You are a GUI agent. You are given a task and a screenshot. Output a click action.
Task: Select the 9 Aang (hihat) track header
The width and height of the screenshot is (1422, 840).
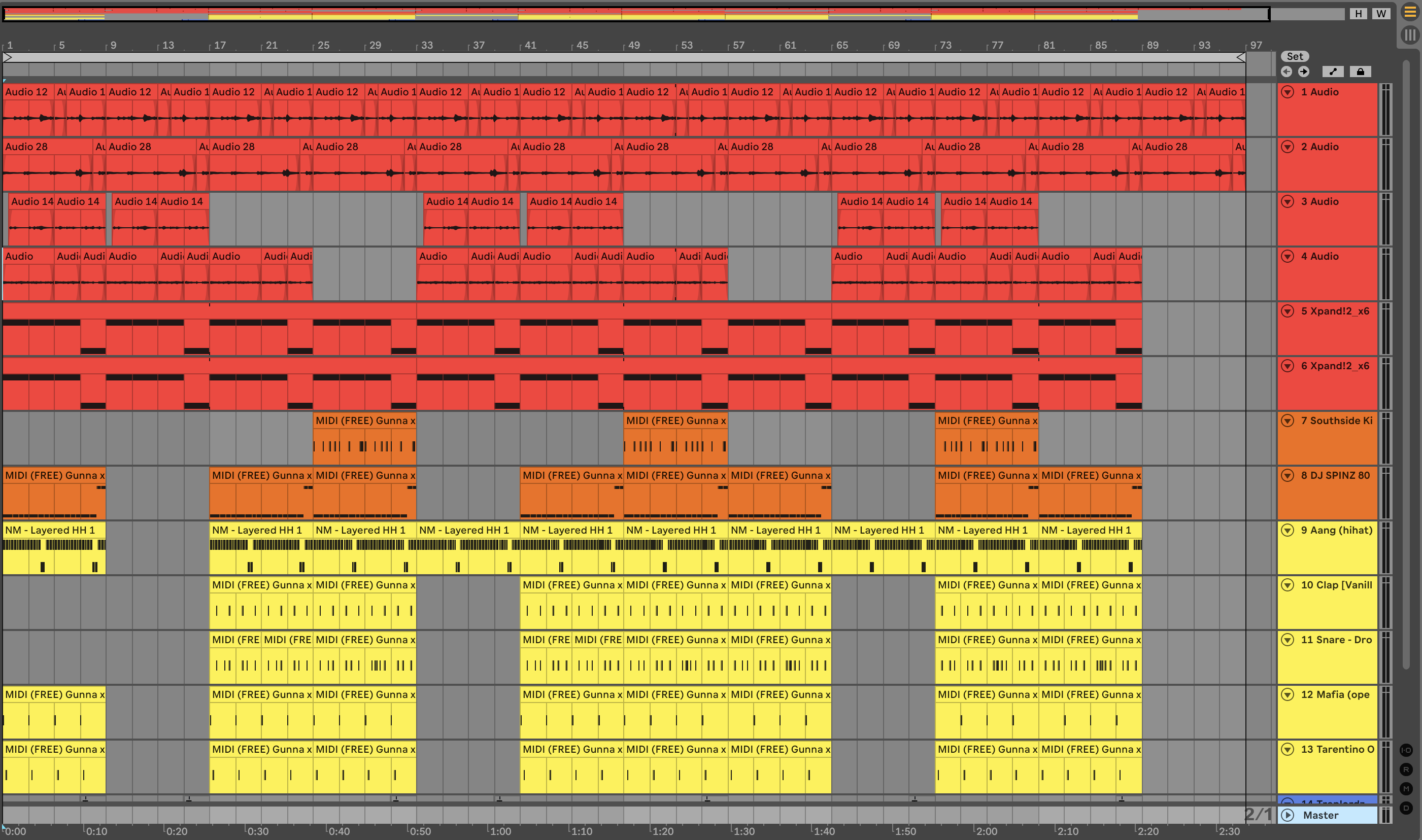1336,531
